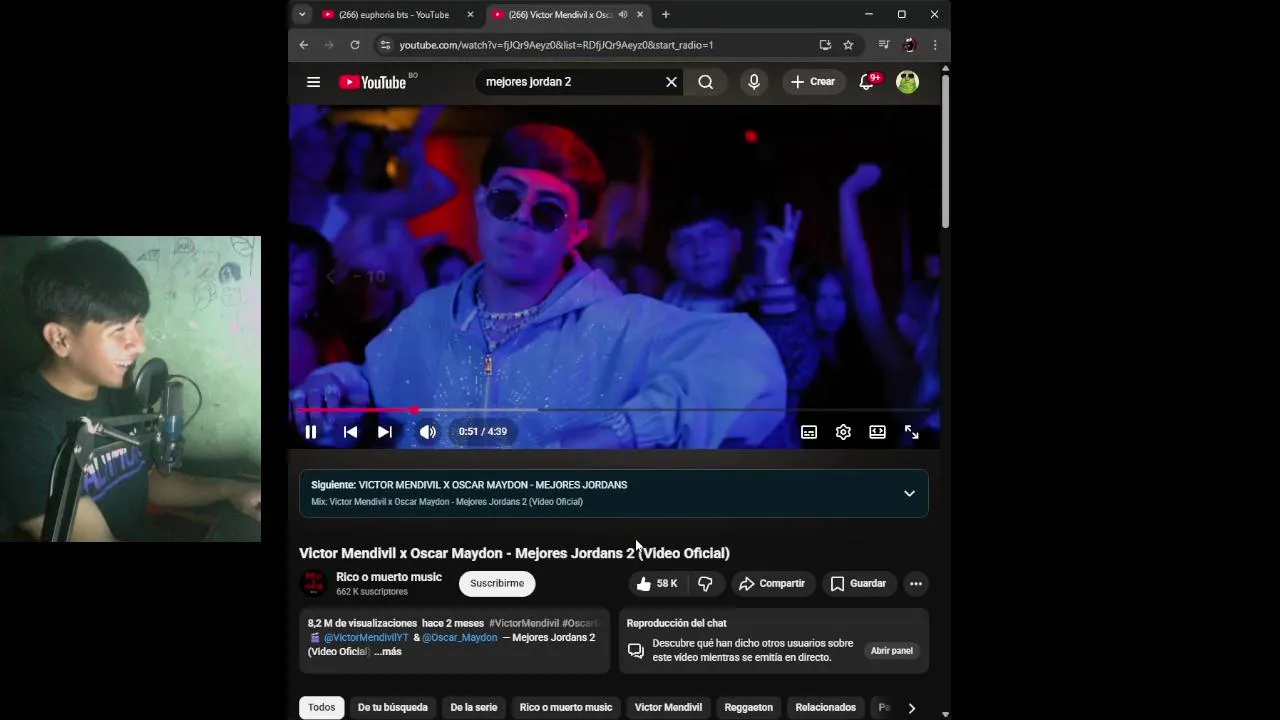This screenshot has height=720, width=1280.
Task: Share with the Compartir button
Action: tap(771, 583)
